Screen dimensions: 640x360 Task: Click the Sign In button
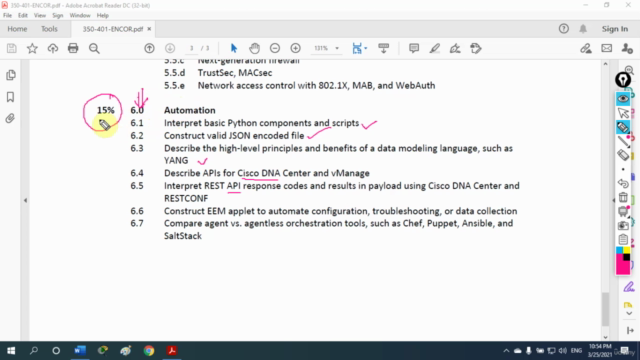[x=615, y=29]
